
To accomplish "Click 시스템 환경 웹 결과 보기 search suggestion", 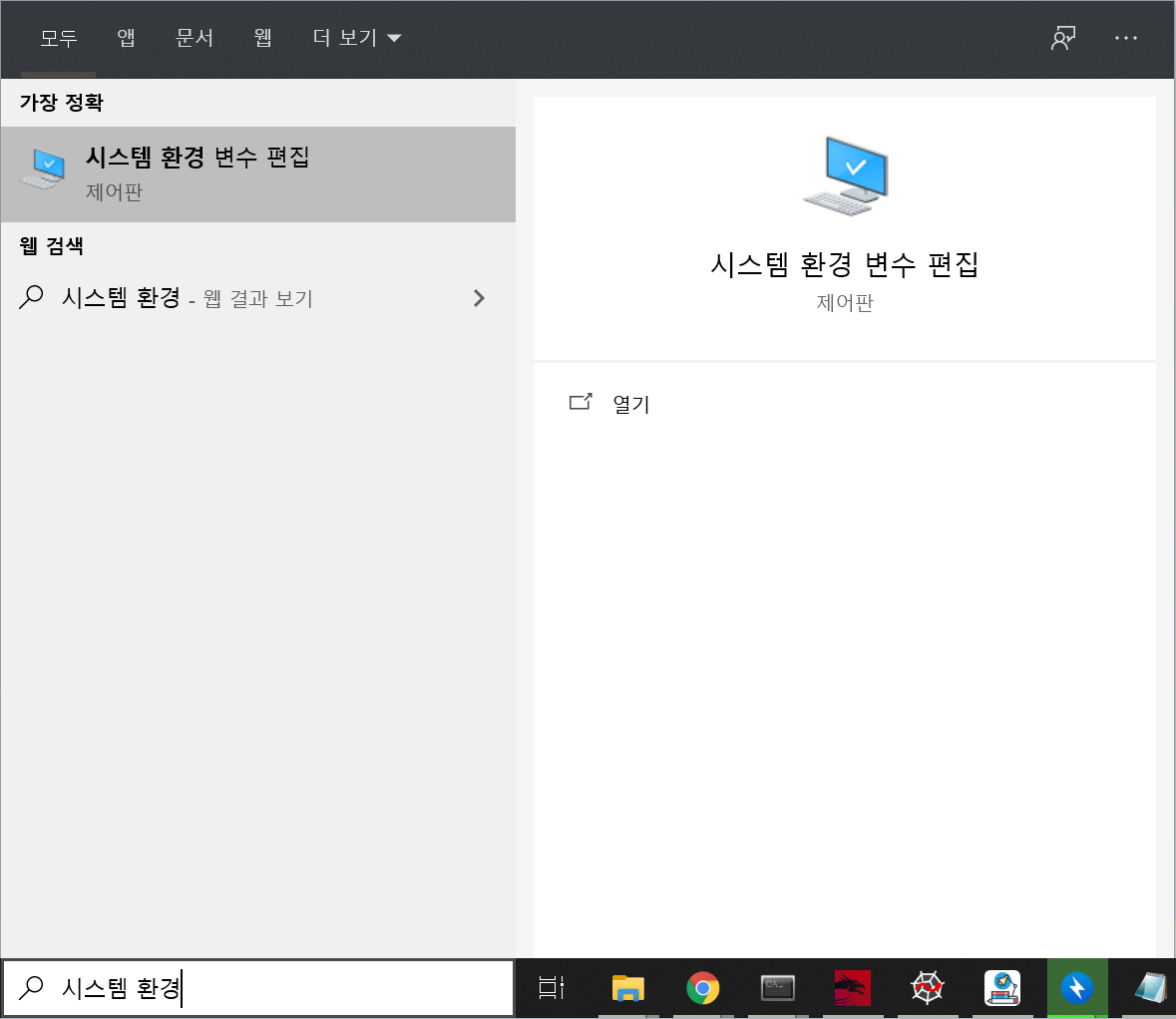I will [x=258, y=298].
